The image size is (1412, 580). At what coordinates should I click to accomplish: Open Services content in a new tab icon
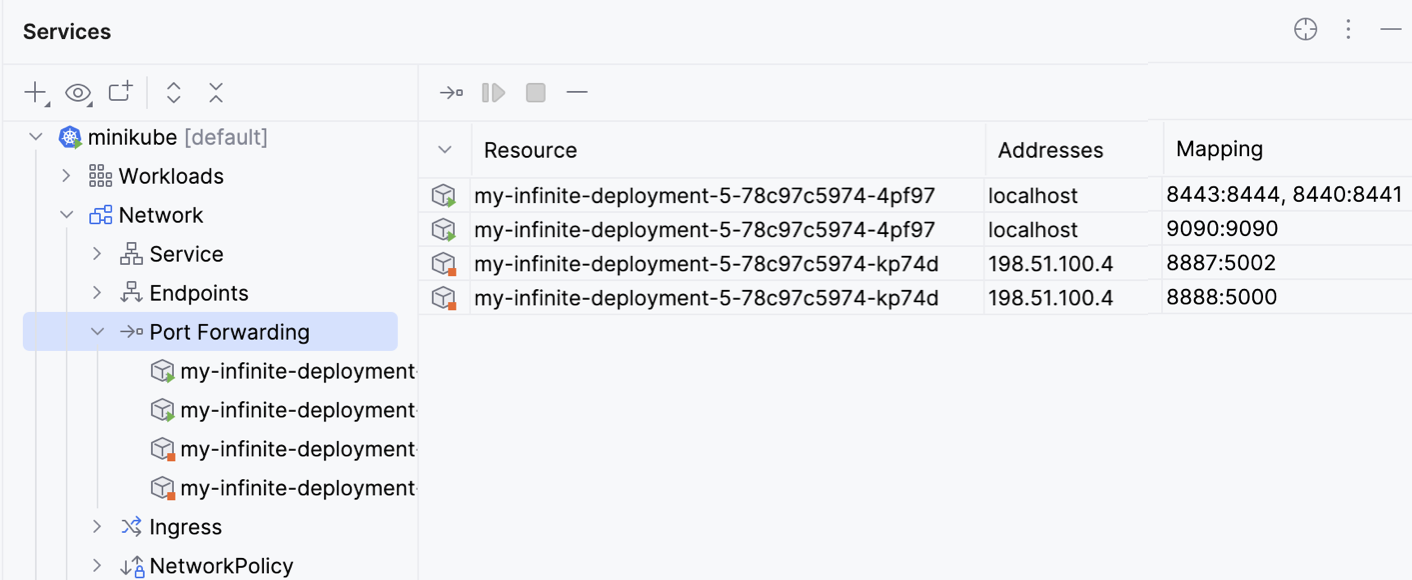coord(119,91)
